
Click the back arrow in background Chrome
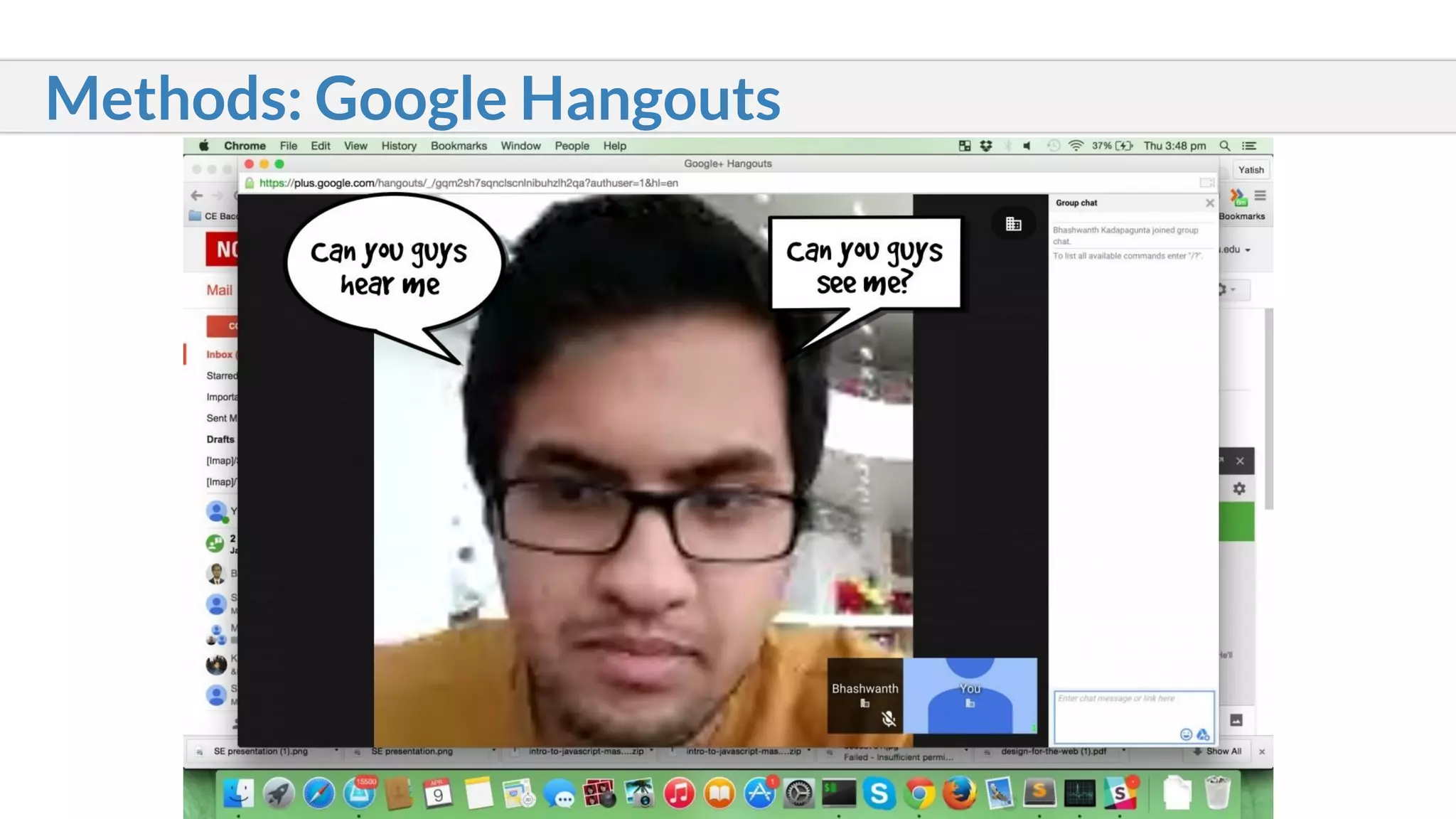tap(197, 196)
